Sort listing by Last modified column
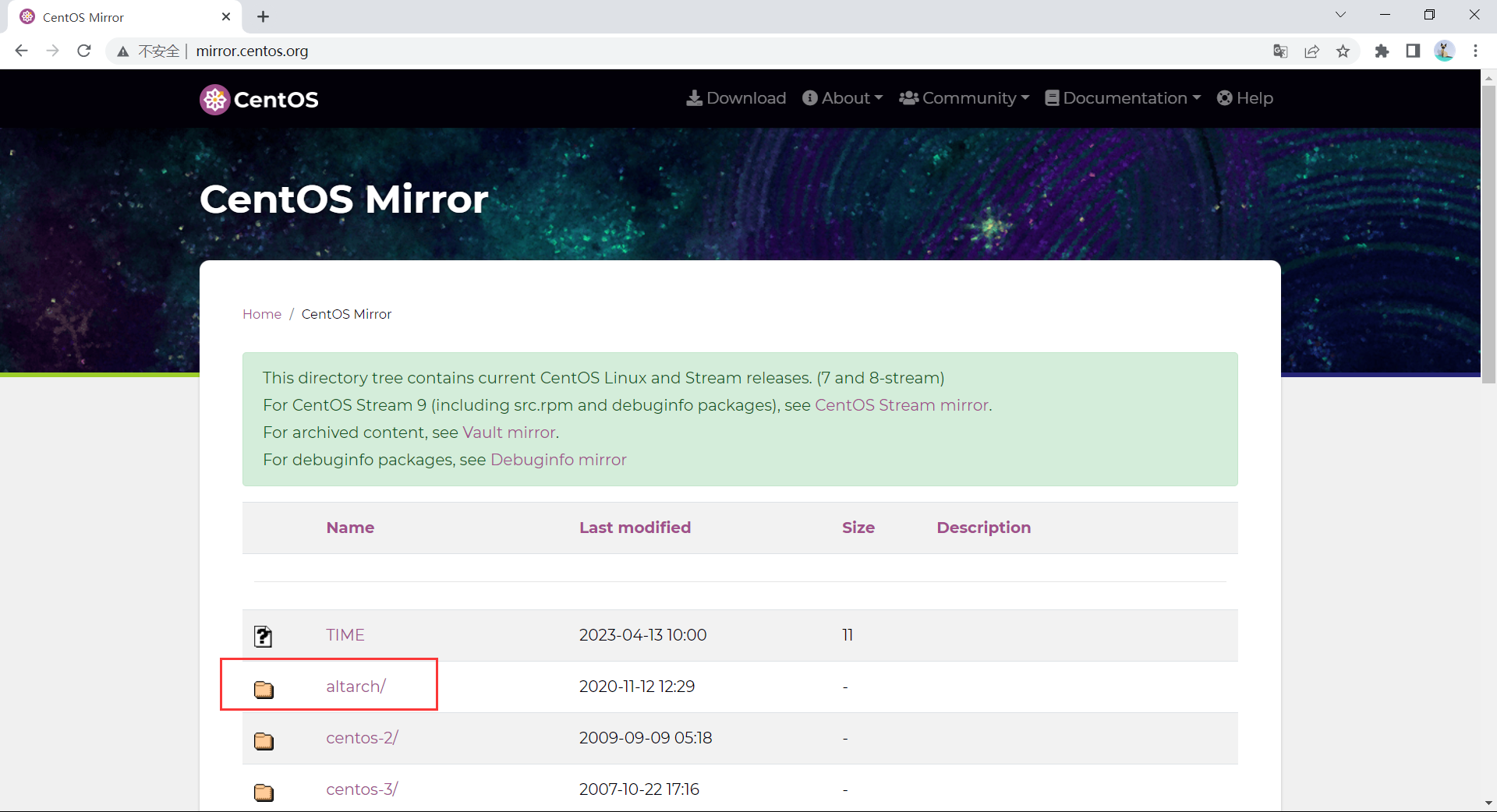Viewport: 1497px width, 812px height. [635, 528]
